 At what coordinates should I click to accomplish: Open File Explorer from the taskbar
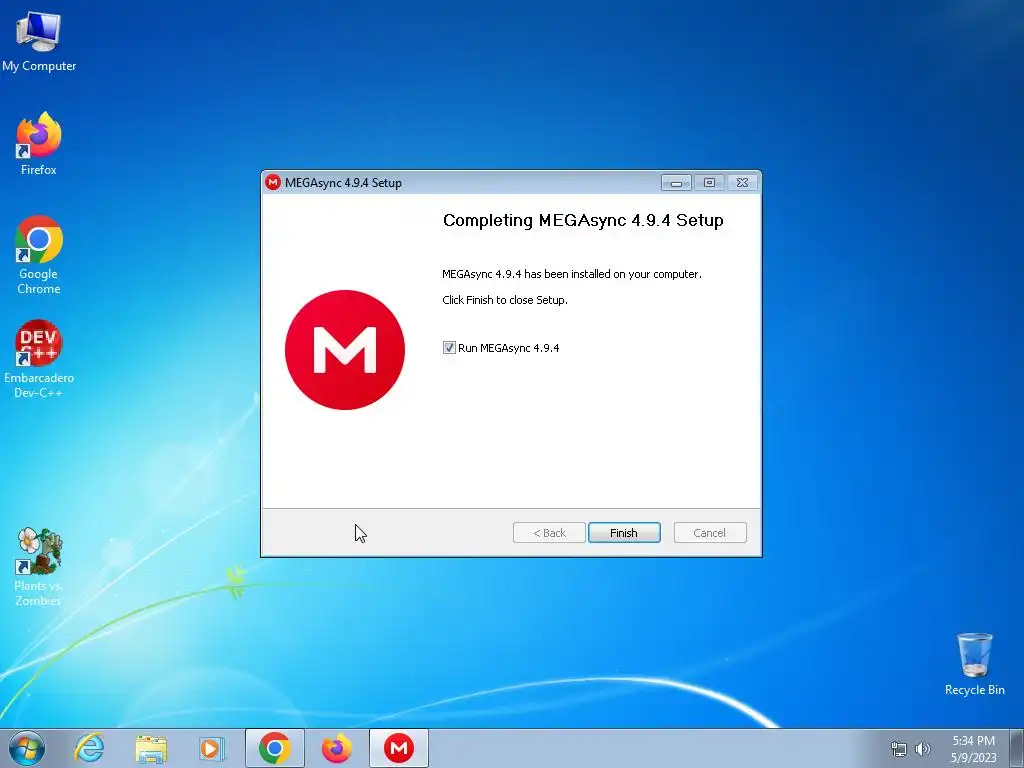[x=151, y=748]
